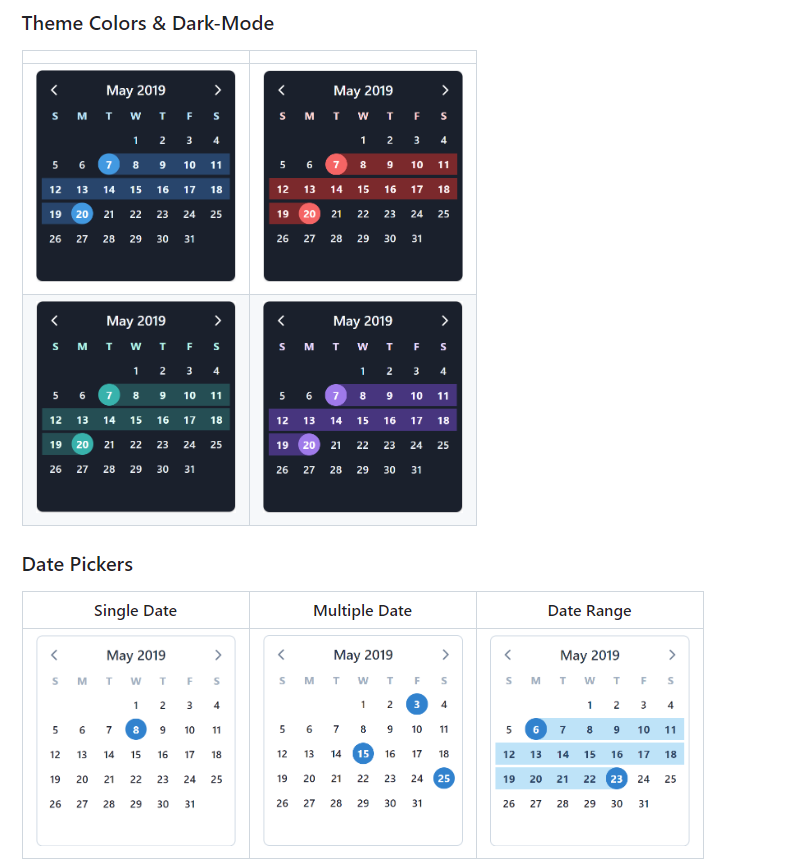Viewport: 799px width, 868px height.
Task: Go to previous month in teal dark calendar
Action: pyautogui.click(x=55, y=321)
